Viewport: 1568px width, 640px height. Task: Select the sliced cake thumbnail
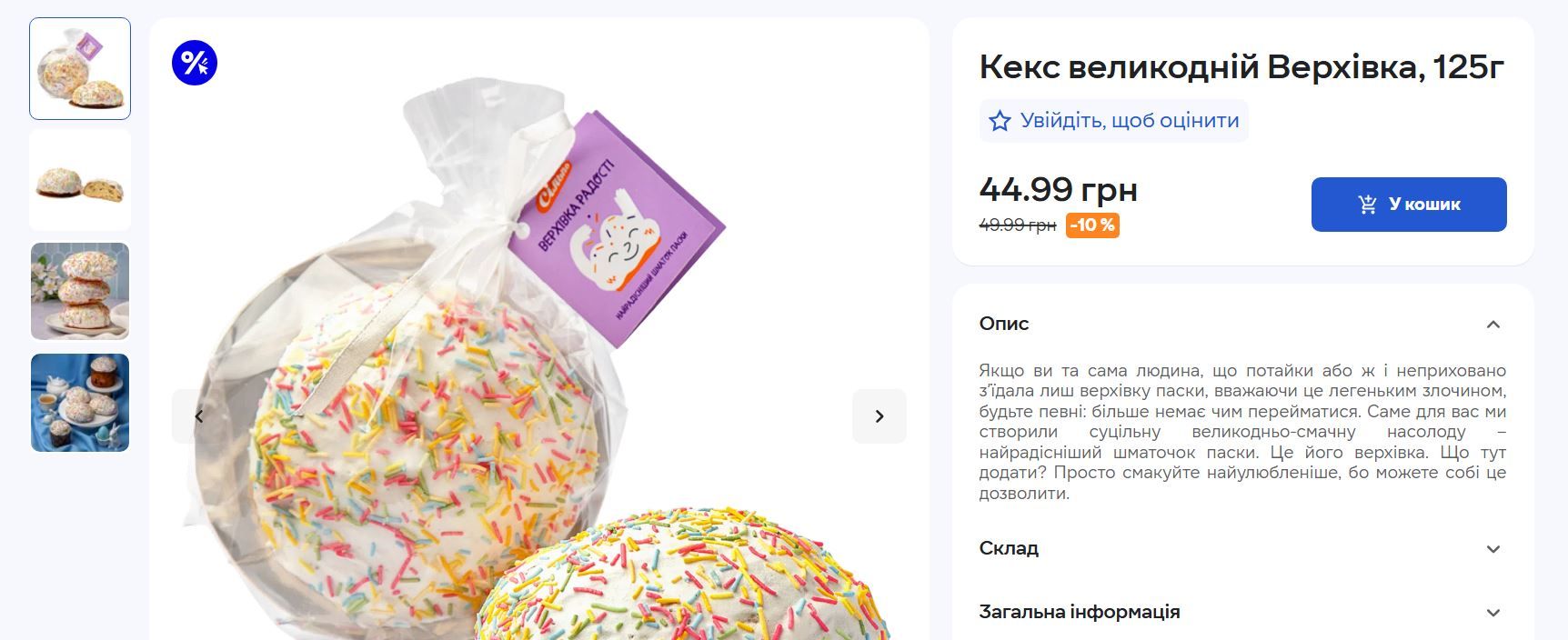[x=79, y=180]
